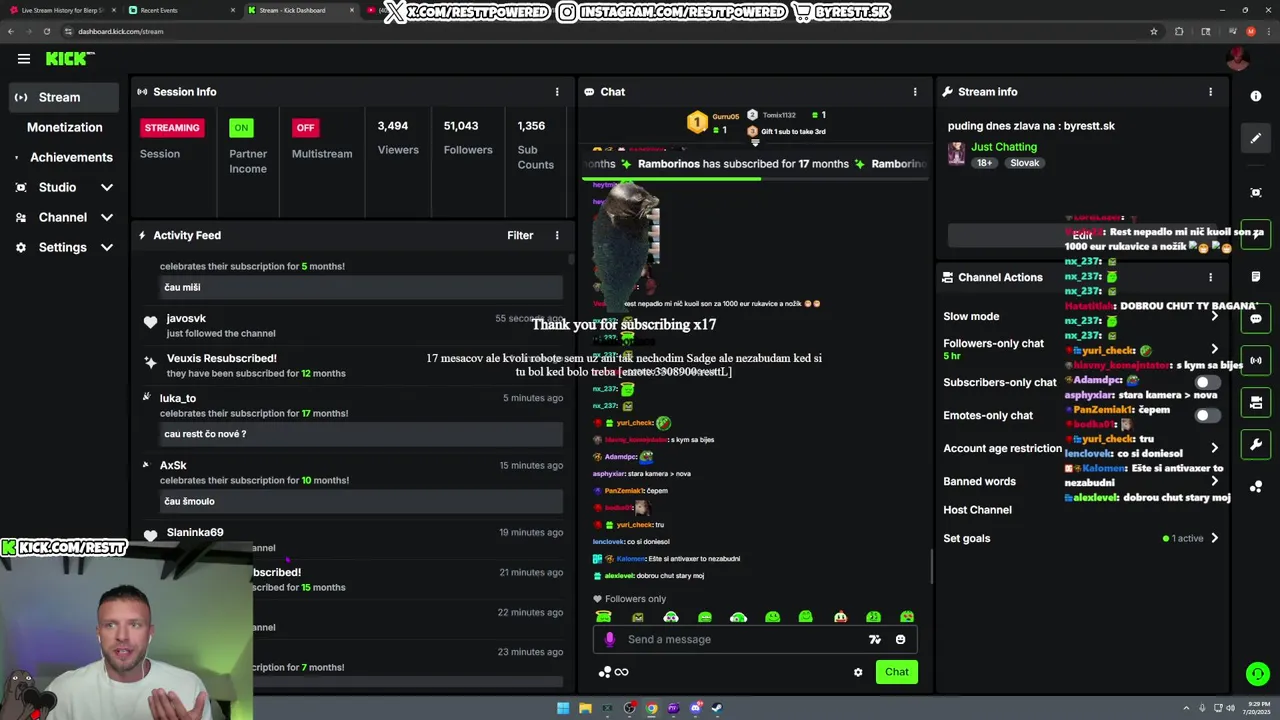Click Veuxis Resubscribed entry
The height and width of the screenshot is (720, 1280).
(x=354, y=365)
